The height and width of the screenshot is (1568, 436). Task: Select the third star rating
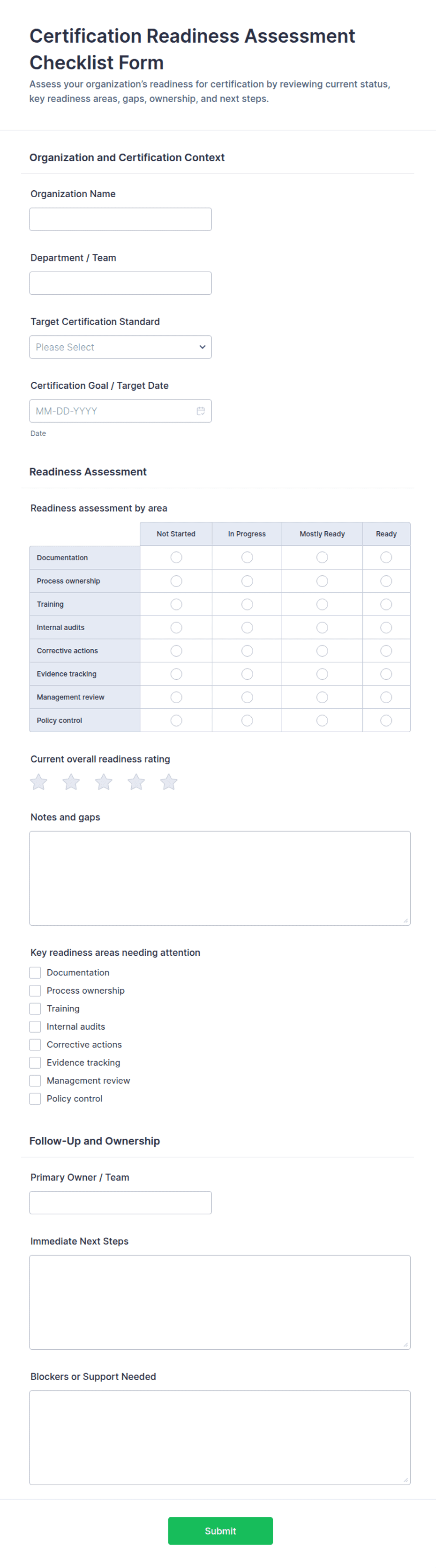tap(104, 781)
